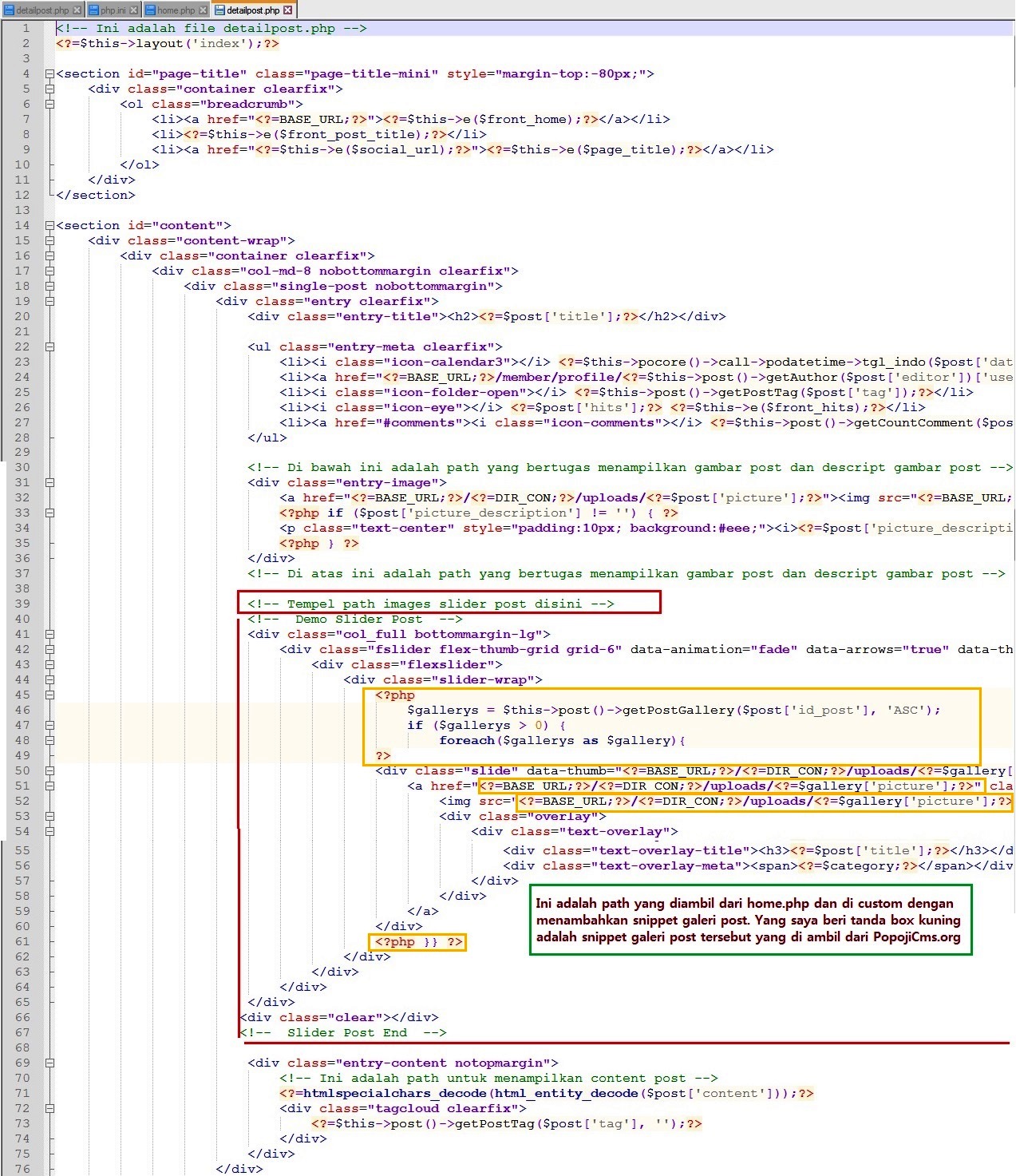Select the active detailpost.php tab
Viewport: 1016px width, 1176px height.
click(x=253, y=10)
